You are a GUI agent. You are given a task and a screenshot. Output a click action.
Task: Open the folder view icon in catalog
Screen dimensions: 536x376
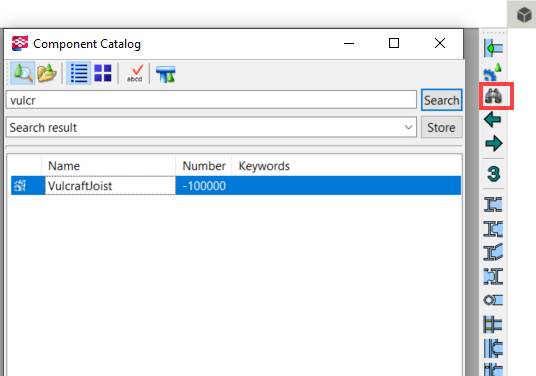46,73
